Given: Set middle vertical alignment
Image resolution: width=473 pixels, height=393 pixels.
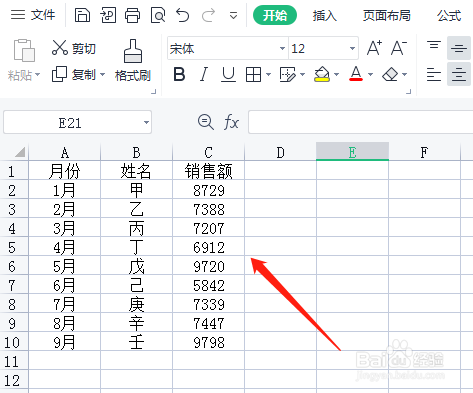Looking at the screenshot, I should (459, 48).
